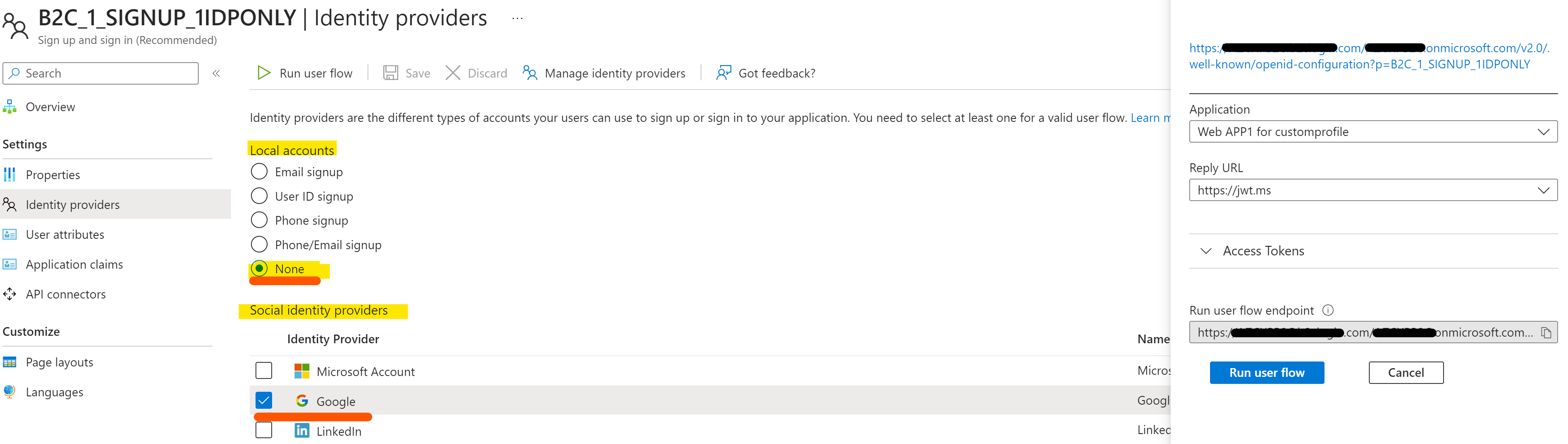Copy the Run user flow endpoint URL

pyautogui.click(x=1547, y=332)
